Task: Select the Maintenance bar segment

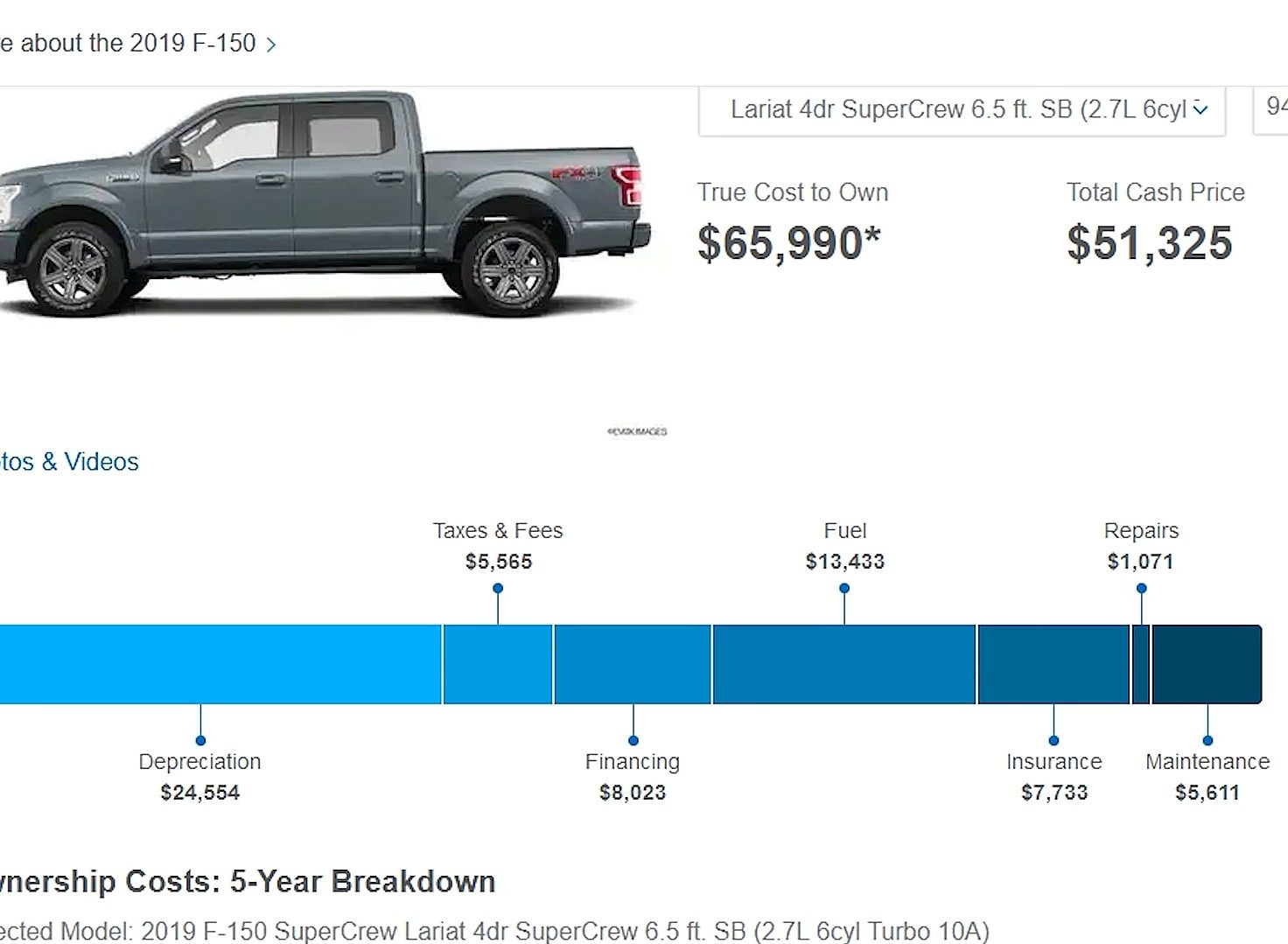Action: click(x=1207, y=664)
